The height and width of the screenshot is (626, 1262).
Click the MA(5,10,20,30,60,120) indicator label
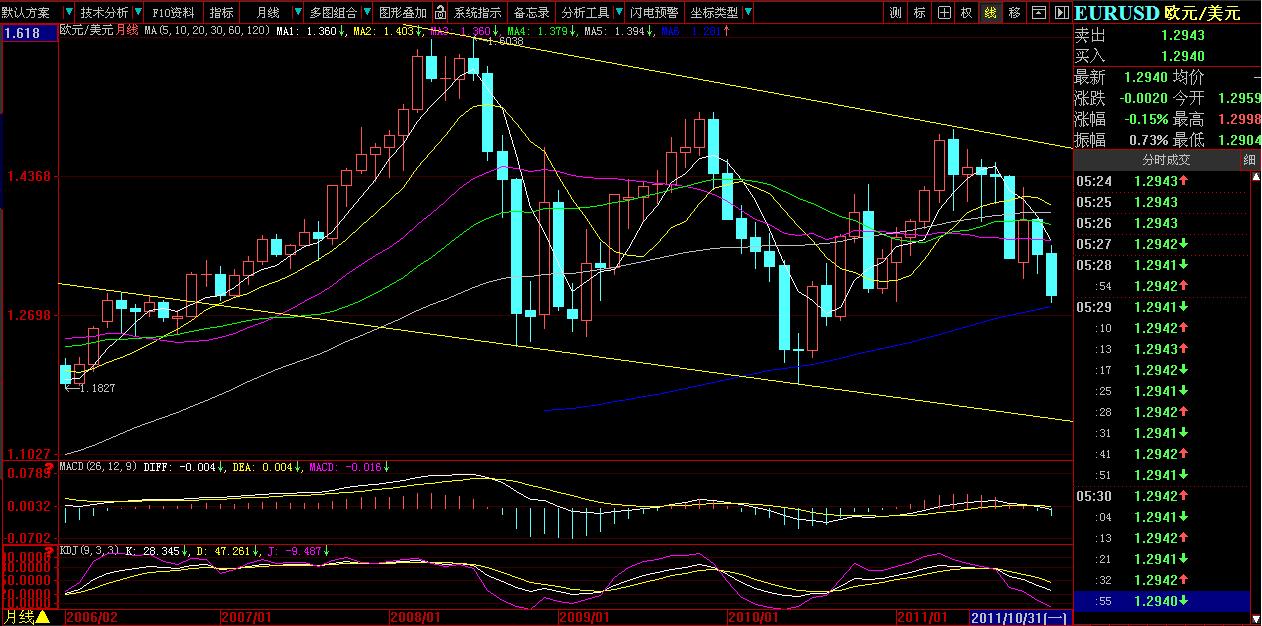pos(207,31)
